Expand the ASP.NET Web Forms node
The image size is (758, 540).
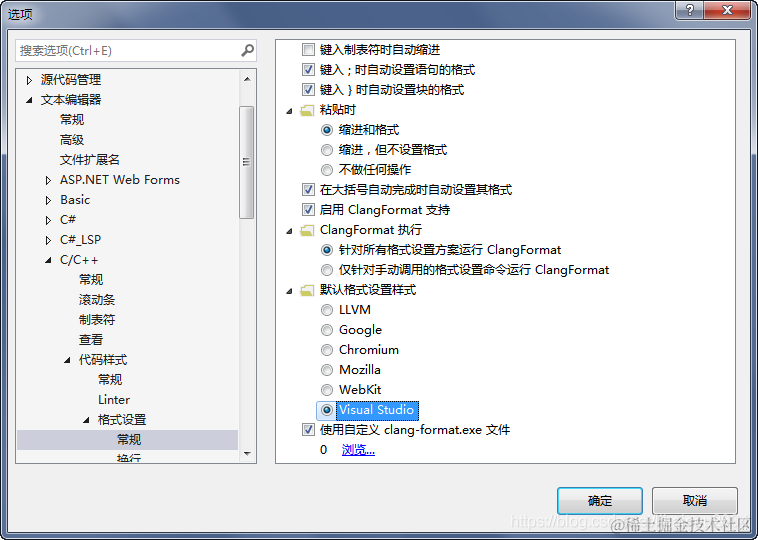48,180
